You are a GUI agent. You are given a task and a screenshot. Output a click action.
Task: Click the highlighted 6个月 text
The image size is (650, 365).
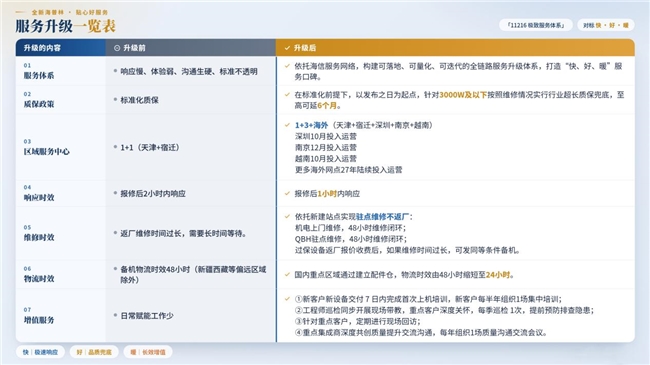click(327, 106)
